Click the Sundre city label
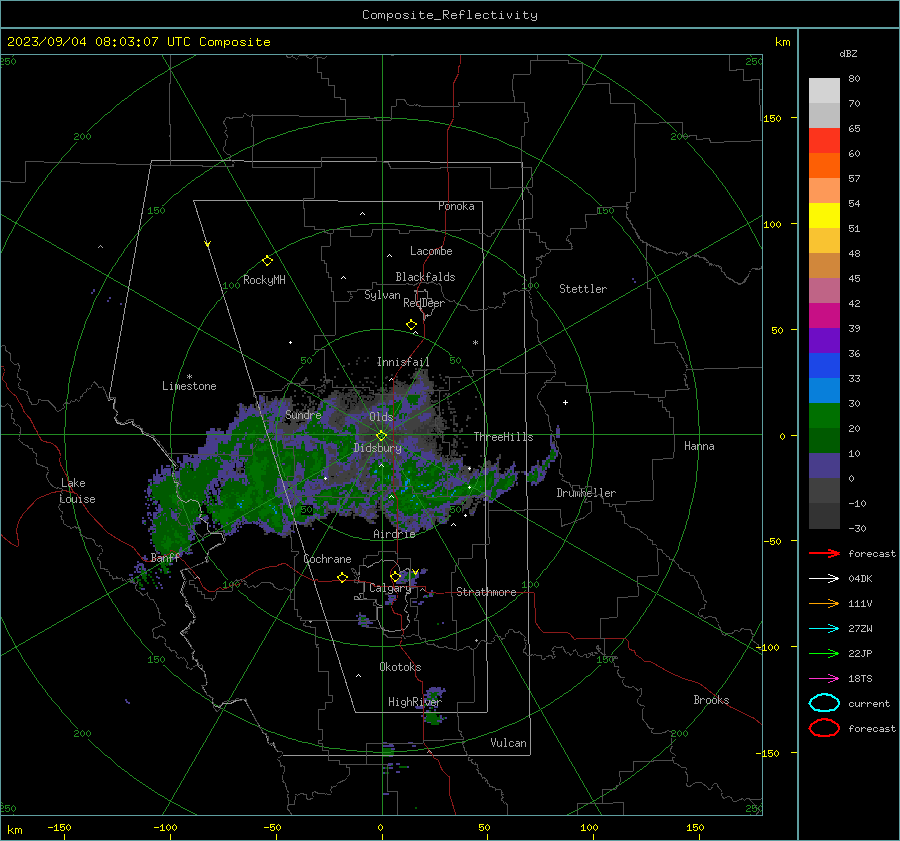The width and height of the screenshot is (900, 841). tap(303, 414)
